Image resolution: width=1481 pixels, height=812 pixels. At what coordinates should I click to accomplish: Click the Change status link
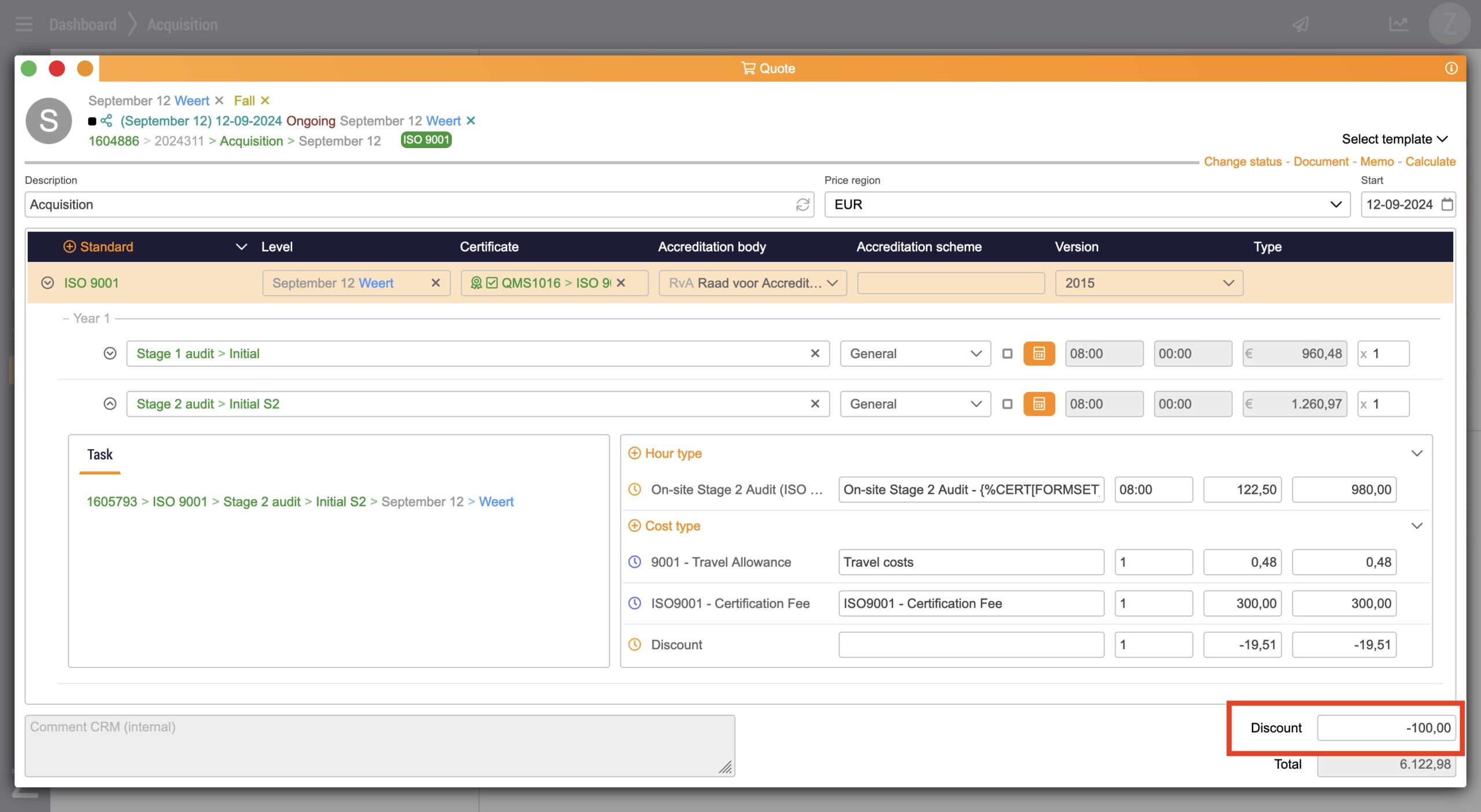point(1243,162)
